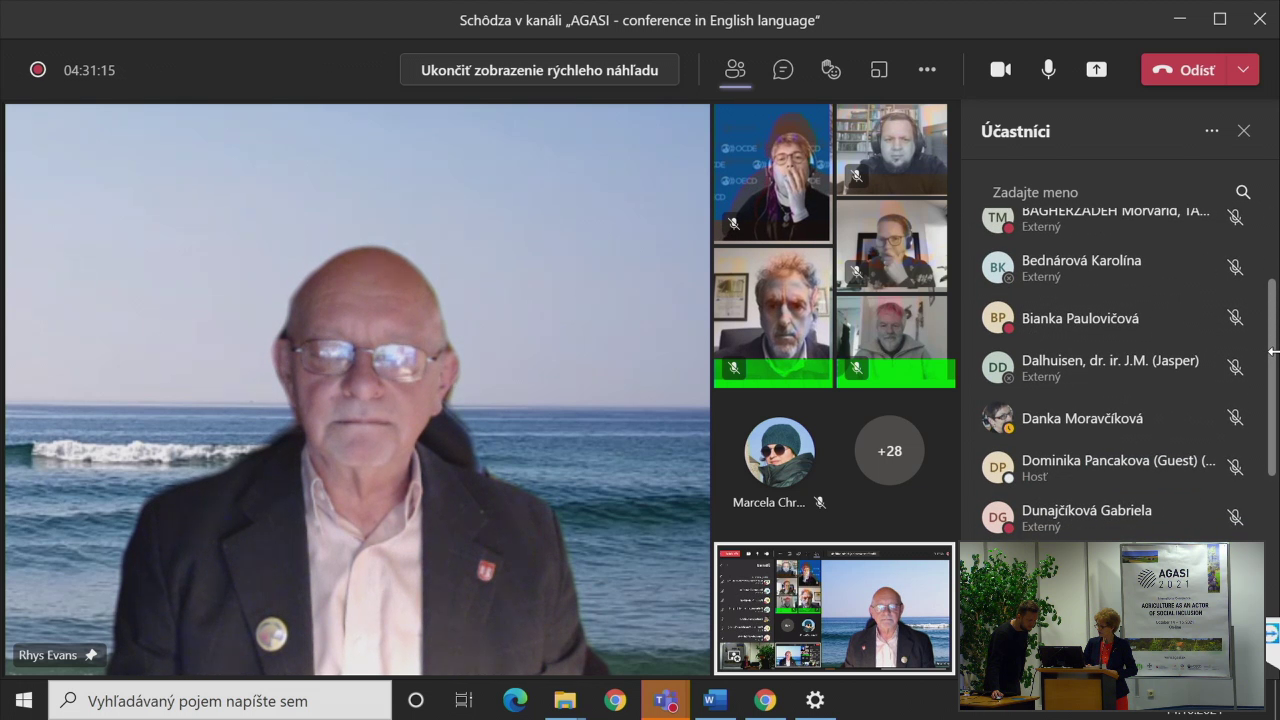Expand the +28 additional participants
1280x720 pixels.
tap(889, 451)
